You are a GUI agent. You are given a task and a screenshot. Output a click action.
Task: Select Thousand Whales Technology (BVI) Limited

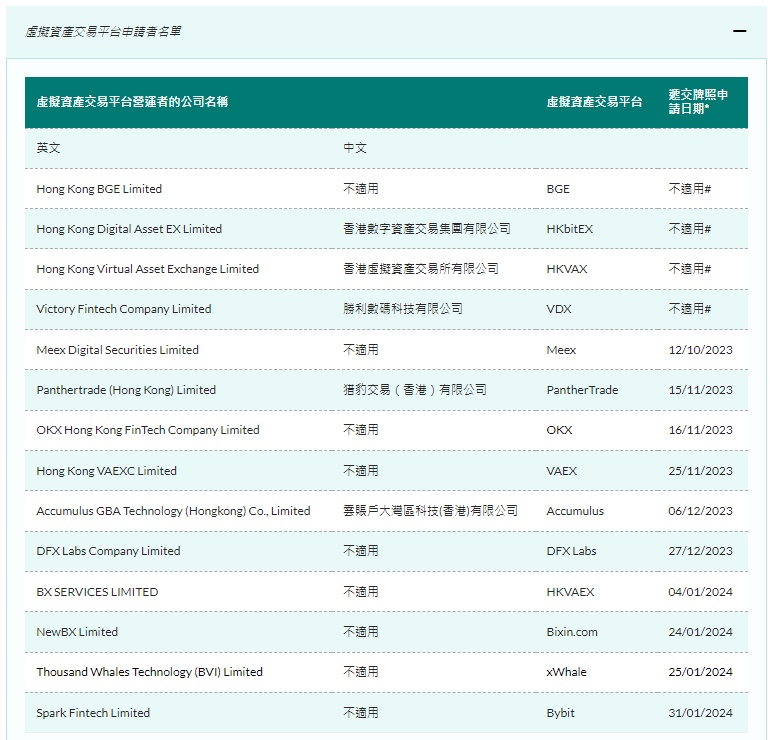pyautogui.click(x=149, y=672)
